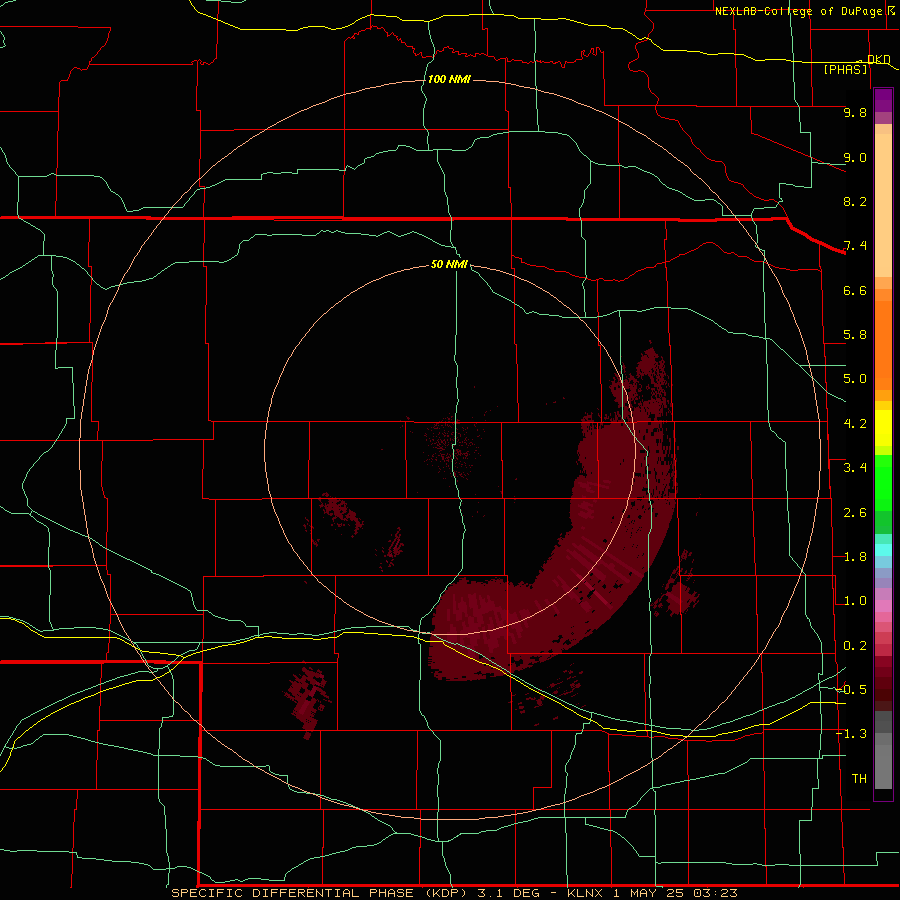The width and height of the screenshot is (900, 900).
Task: Click the 4.2 scale value
Action: [x=855, y=424]
